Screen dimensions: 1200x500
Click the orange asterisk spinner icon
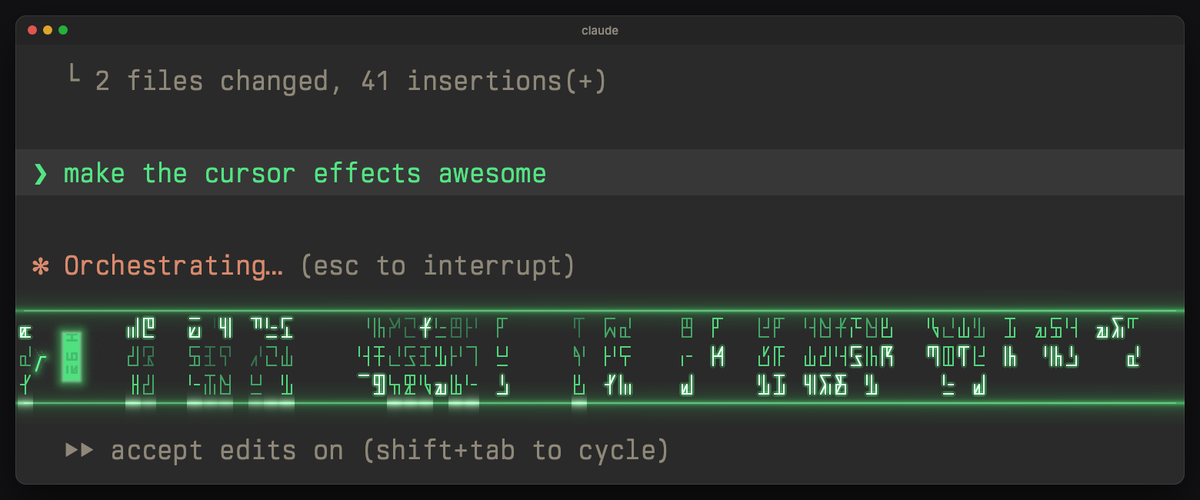(40, 266)
